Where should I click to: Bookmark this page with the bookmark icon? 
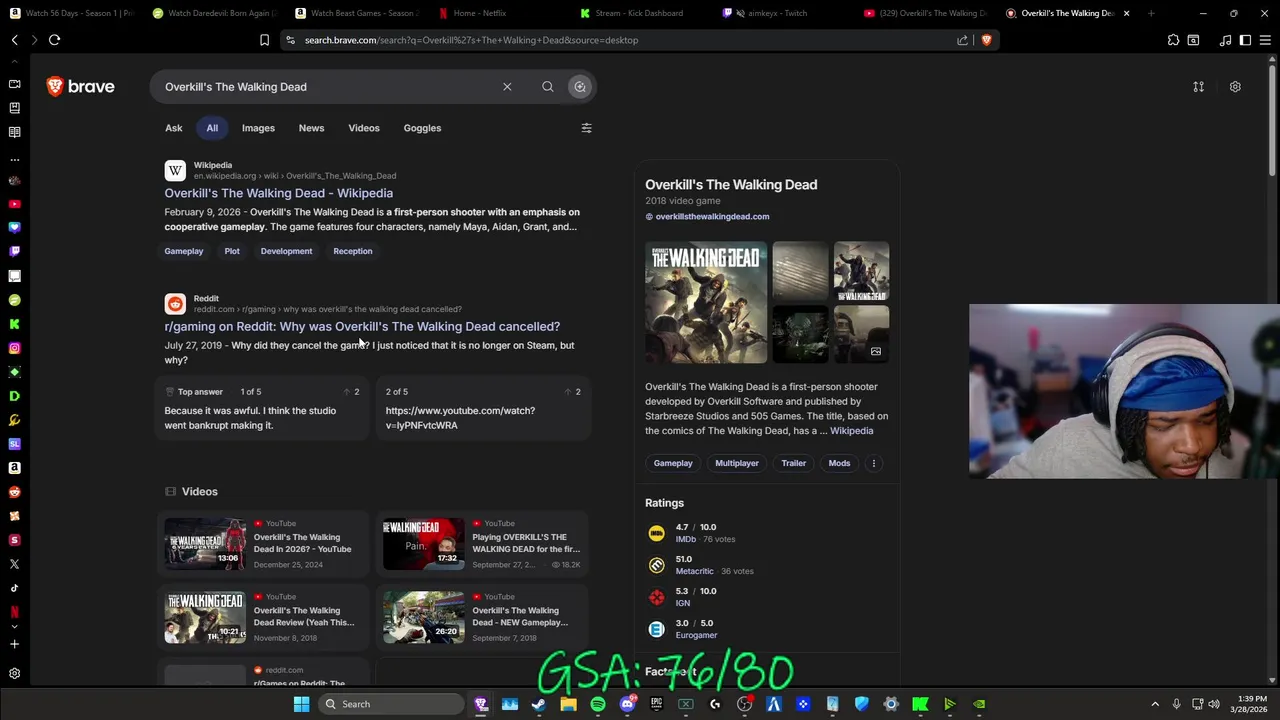point(264,40)
